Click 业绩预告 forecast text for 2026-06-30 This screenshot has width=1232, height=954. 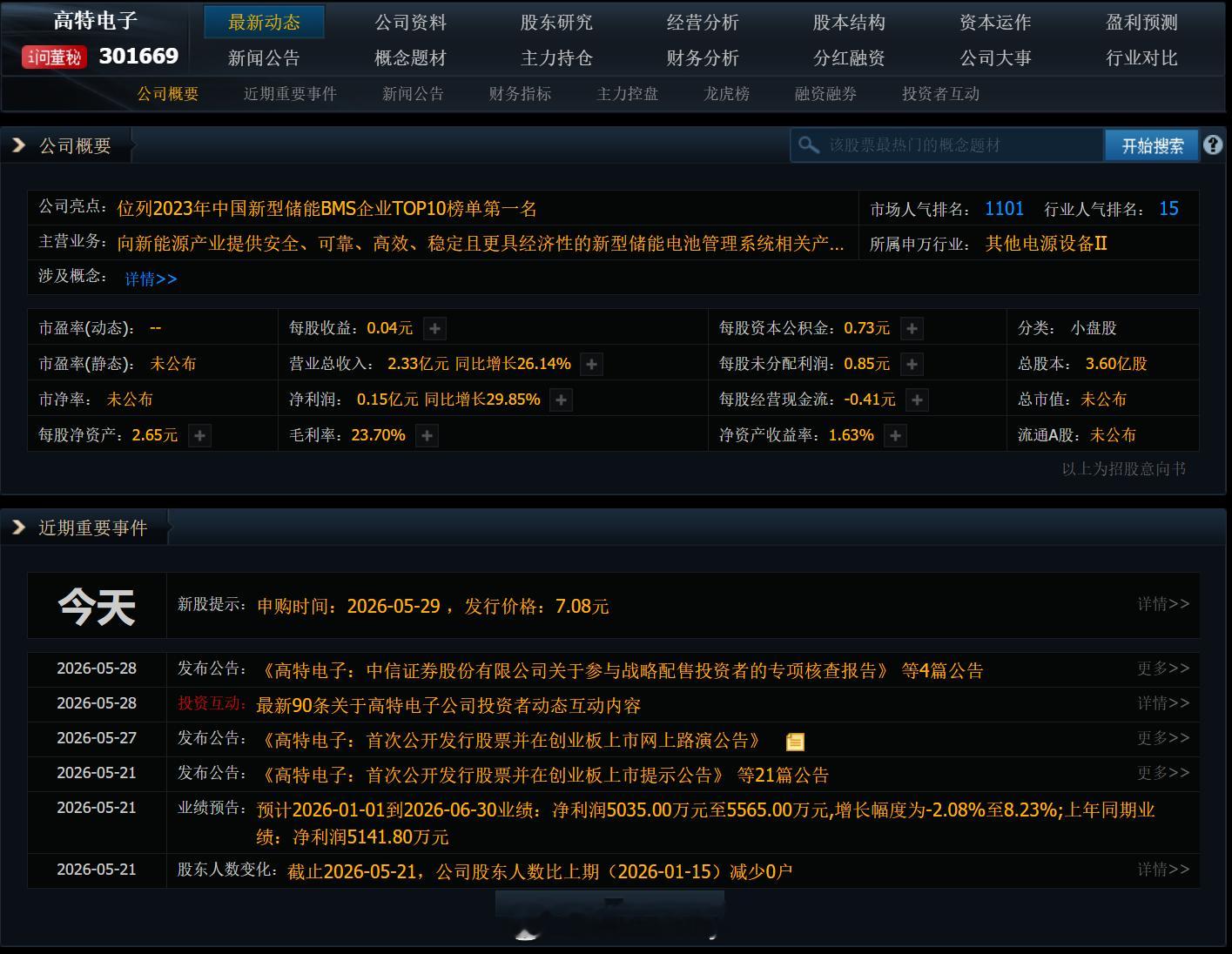(x=706, y=823)
